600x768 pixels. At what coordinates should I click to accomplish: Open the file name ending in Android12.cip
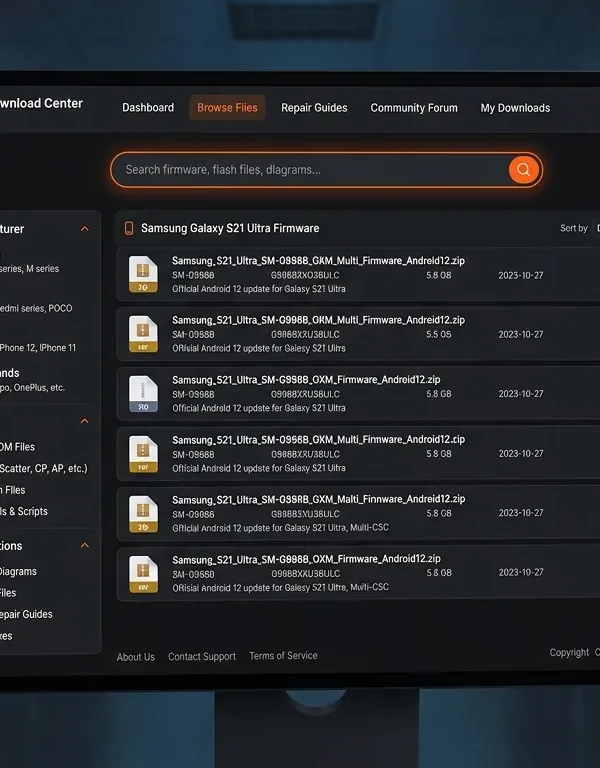pos(318,439)
